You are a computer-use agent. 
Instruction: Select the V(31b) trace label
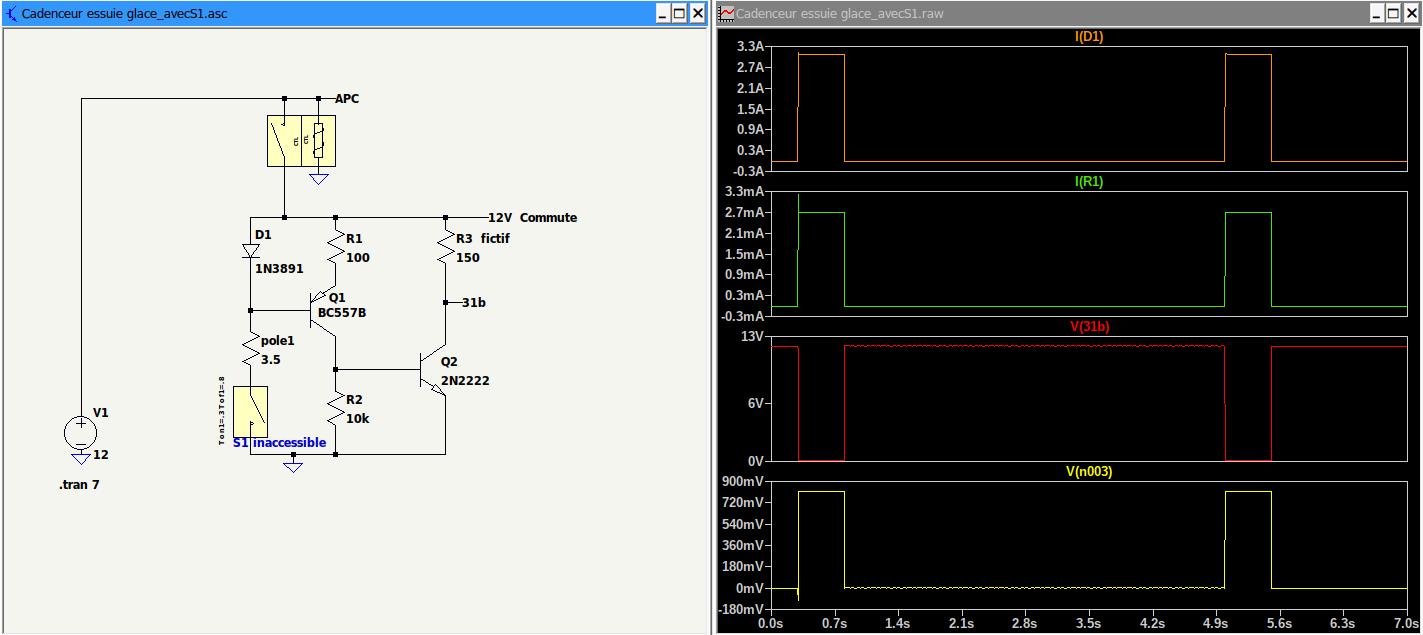(x=1089, y=326)
